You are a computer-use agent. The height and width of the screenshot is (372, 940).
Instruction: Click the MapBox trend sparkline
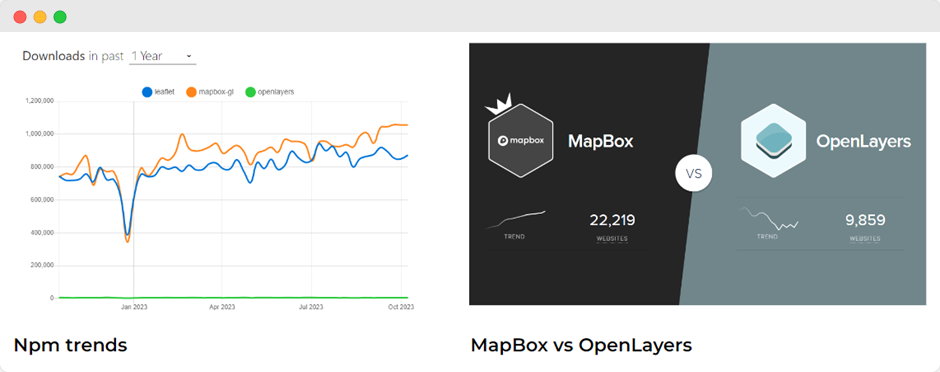515,220
